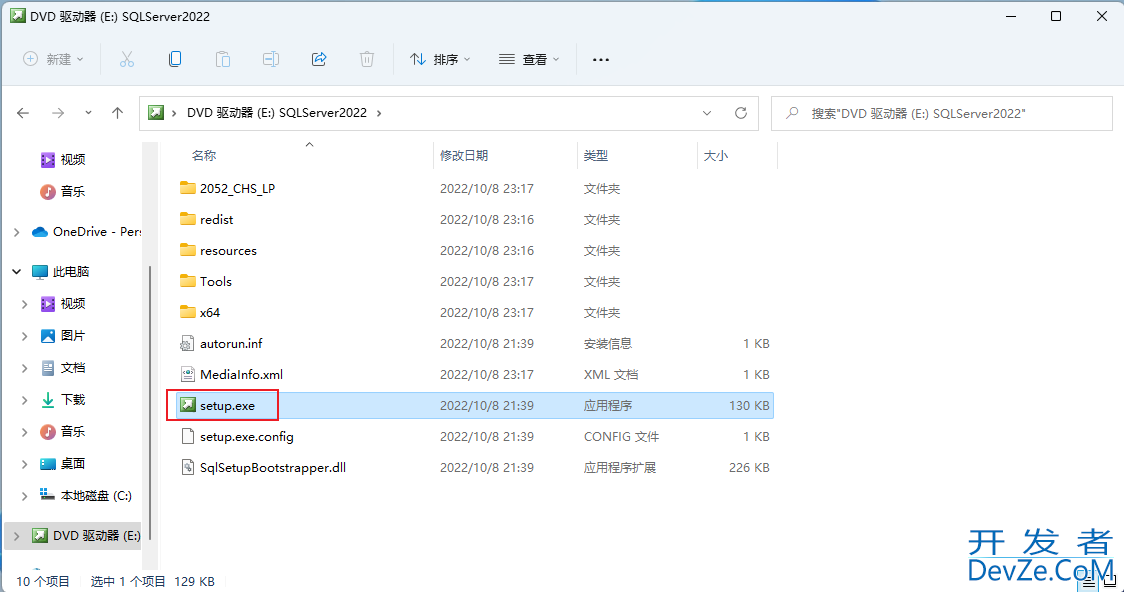Click breadcrumb DVD 驱动器 (E:) SQLServer2022
1124x592 pixels.
(277, 113)
